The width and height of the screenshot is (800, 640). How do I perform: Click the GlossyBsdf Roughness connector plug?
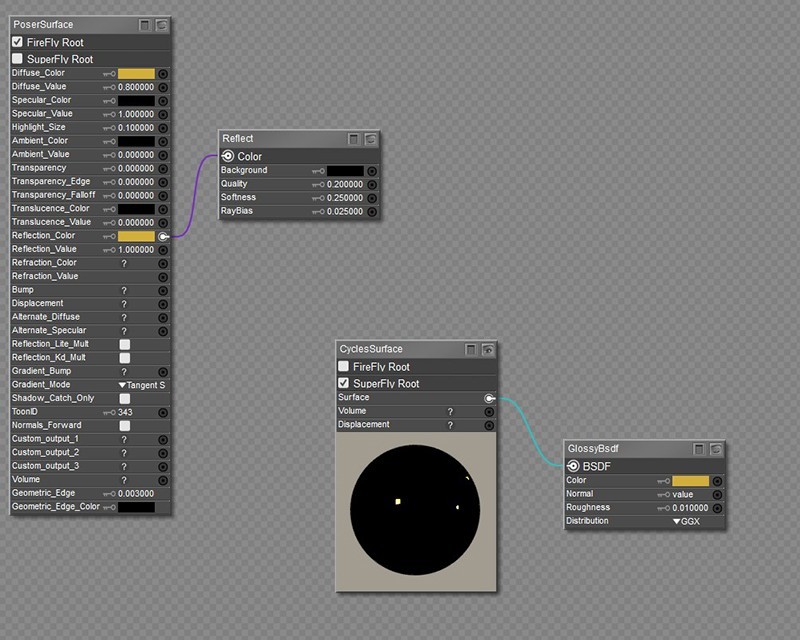click(717, 508)
